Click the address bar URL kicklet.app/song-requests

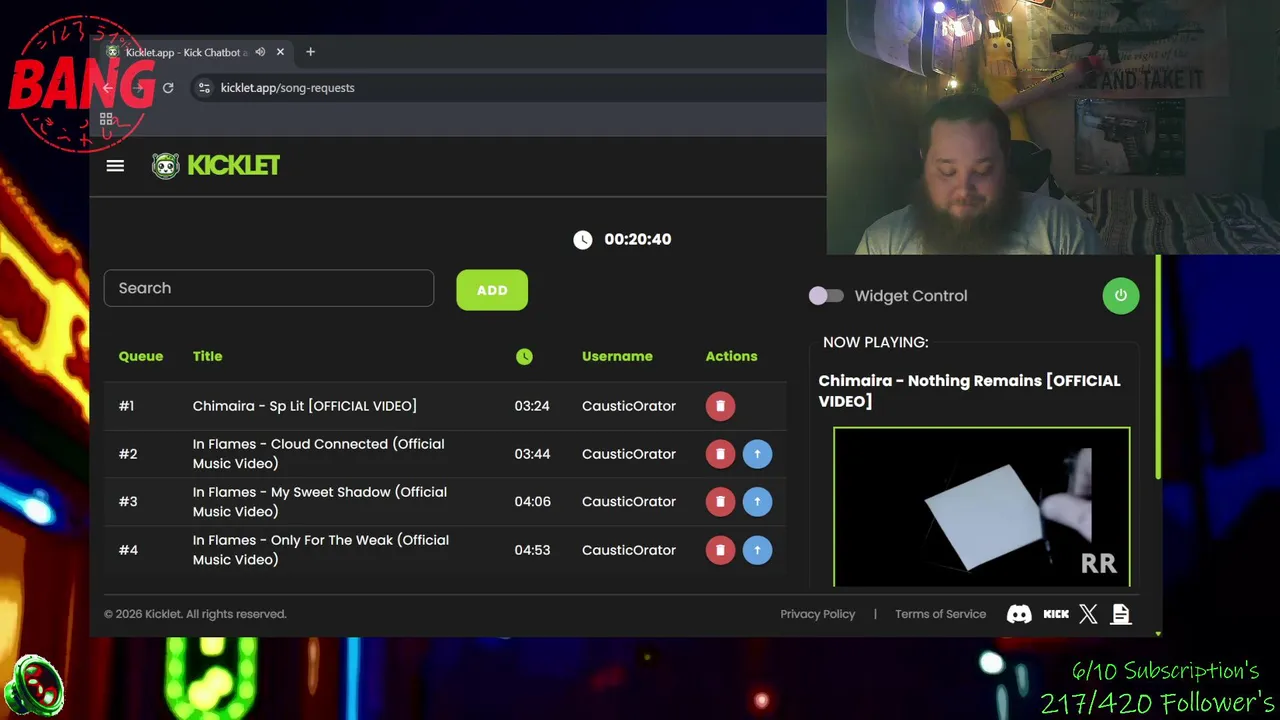pos(287,88)
